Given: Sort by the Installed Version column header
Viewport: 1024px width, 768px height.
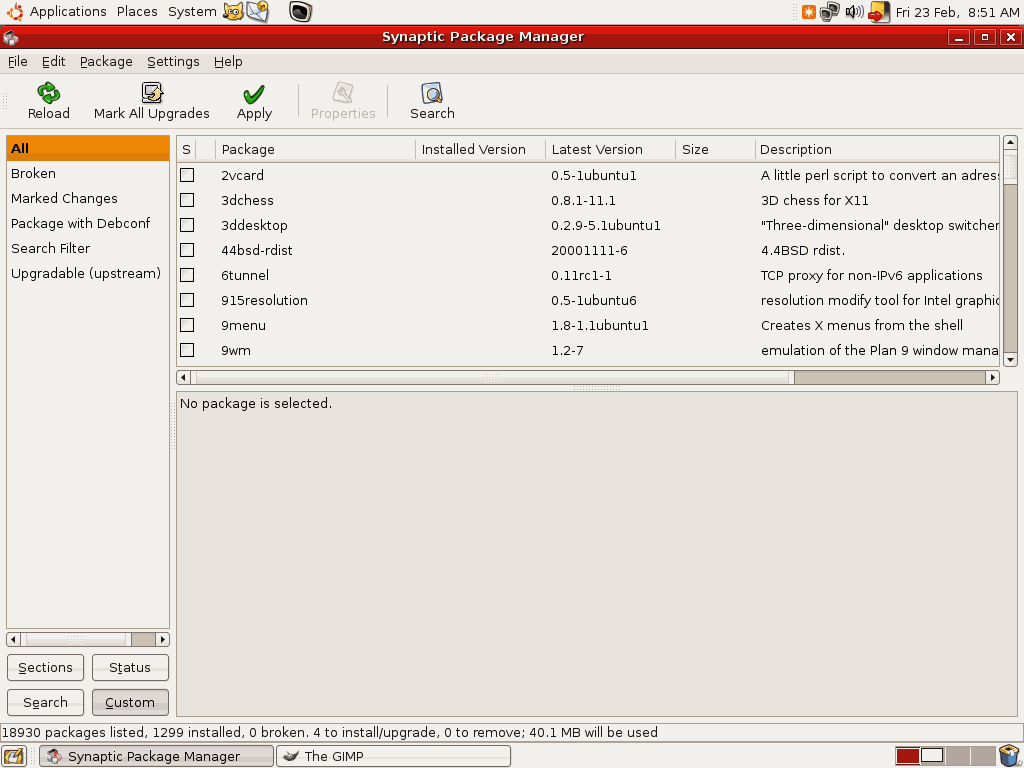Looking at the screenshot, I should pos(480,150).
